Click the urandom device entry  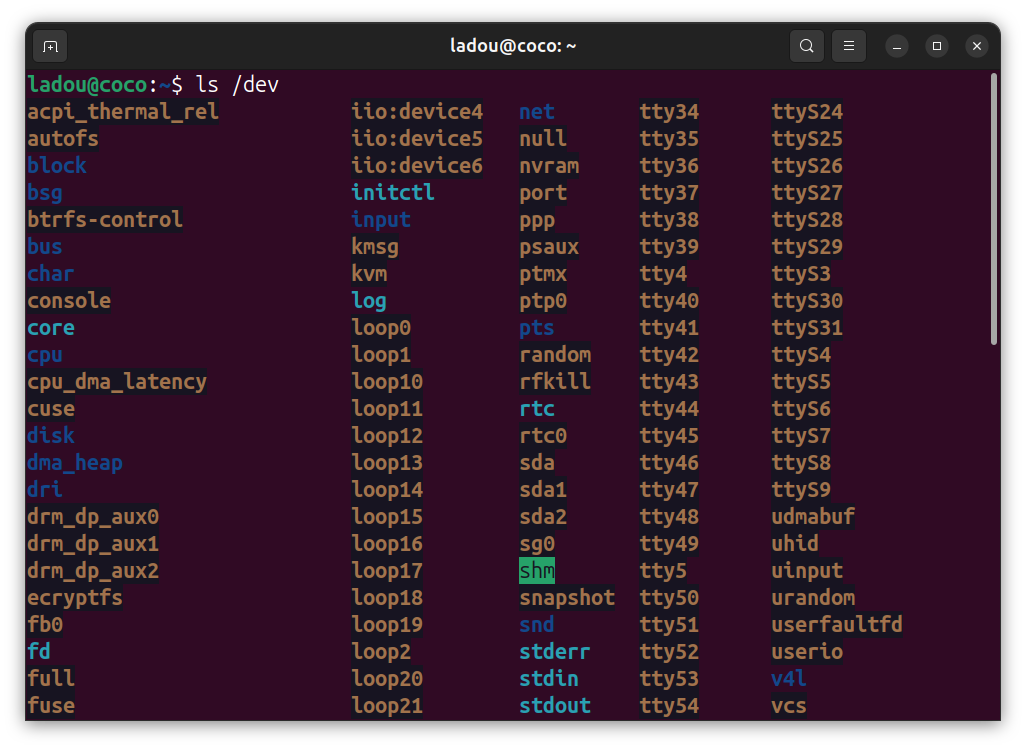[x=813, y=598]
